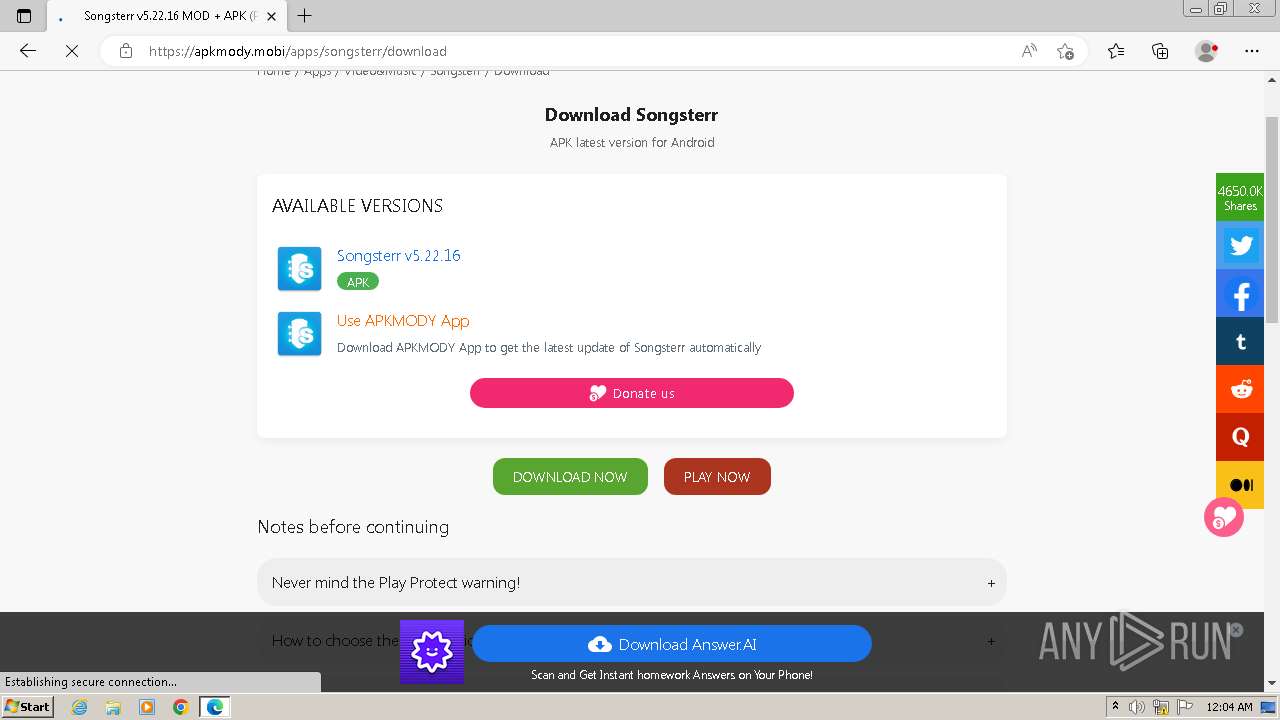Screen dimensions: 1280x720
Task: Click the Answer.AI purple app icon
Action: [432, 652]
